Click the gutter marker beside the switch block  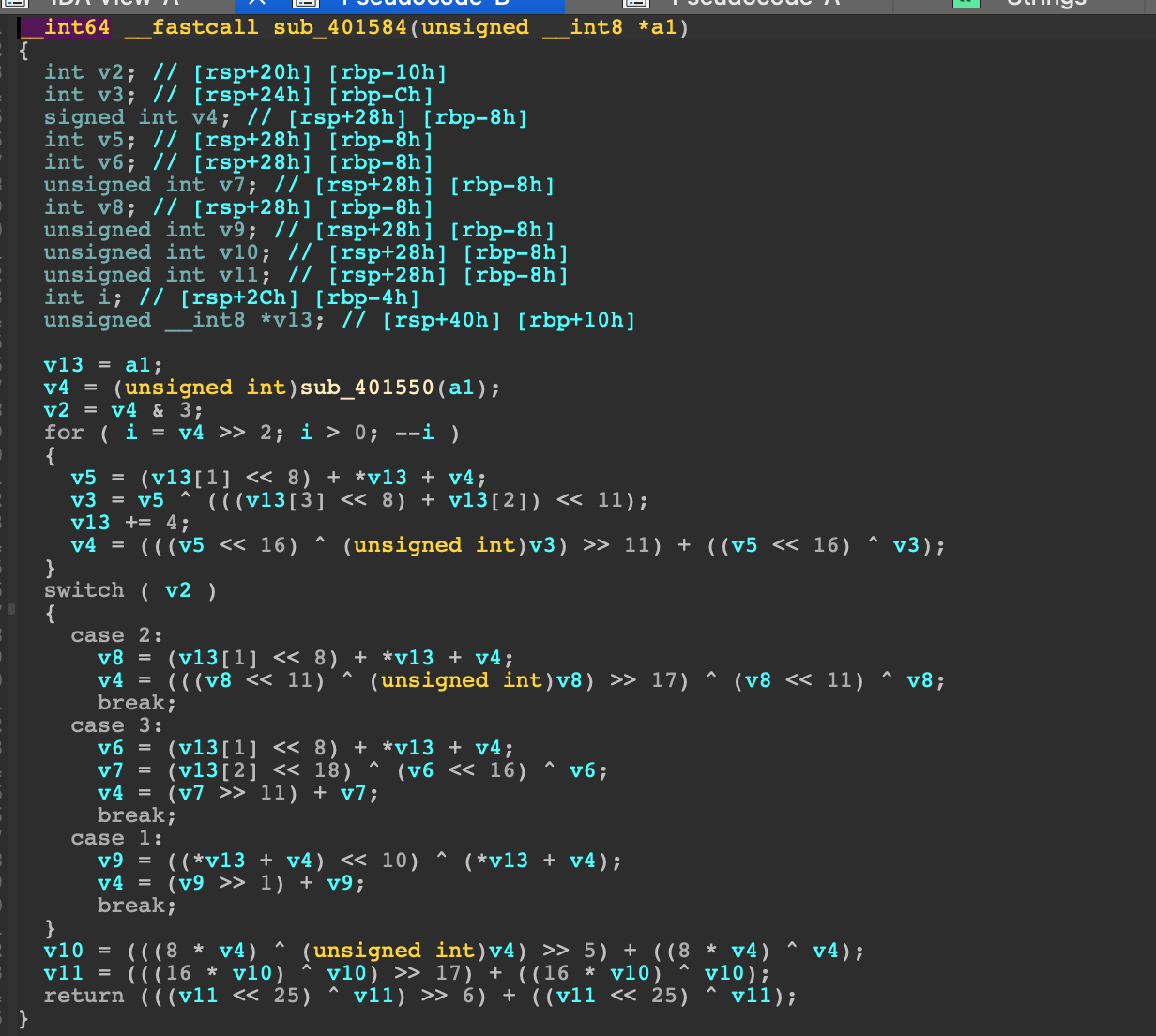coord(11,610)
